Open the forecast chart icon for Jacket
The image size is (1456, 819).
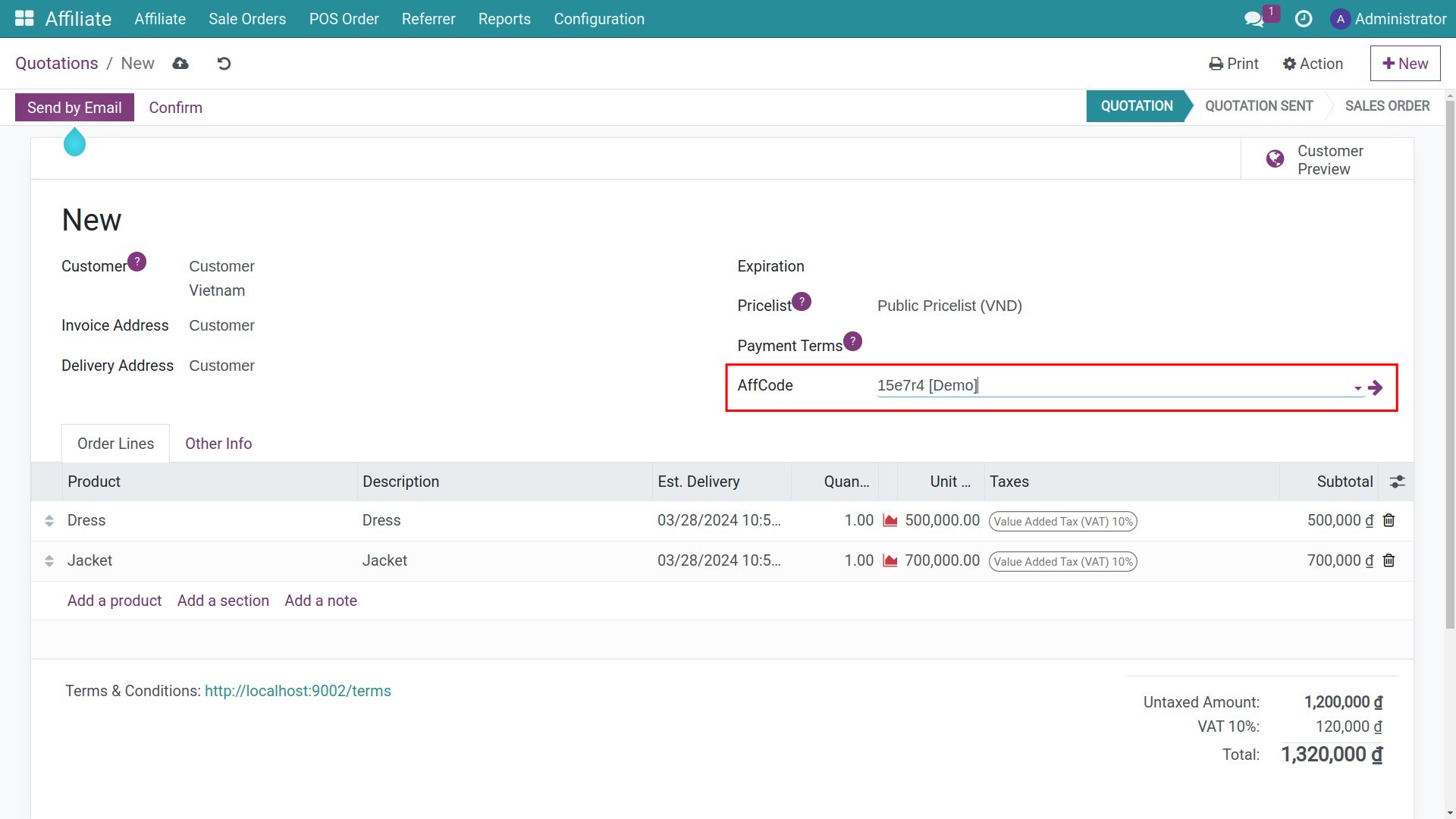pyautogui.click(x=890, y=561)
